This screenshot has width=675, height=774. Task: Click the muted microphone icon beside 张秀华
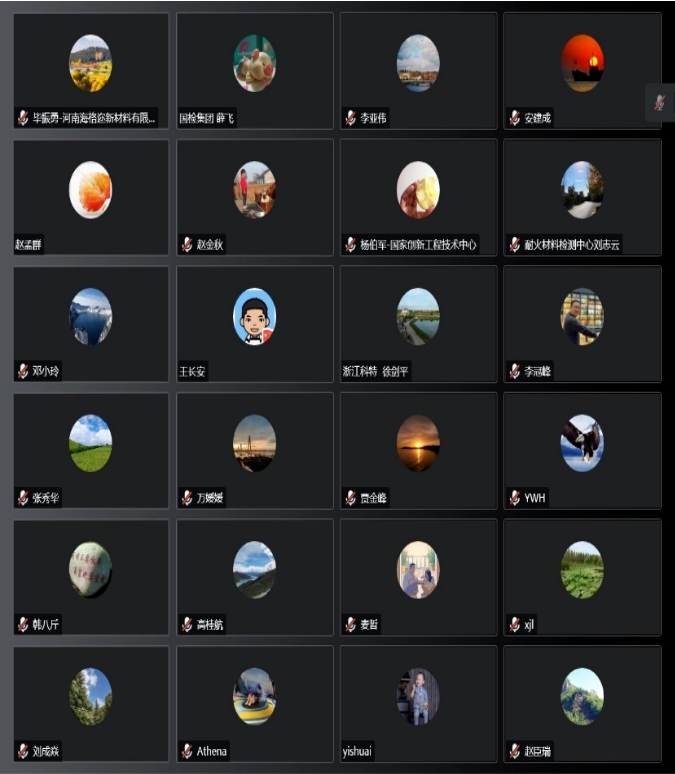(23, 498)
